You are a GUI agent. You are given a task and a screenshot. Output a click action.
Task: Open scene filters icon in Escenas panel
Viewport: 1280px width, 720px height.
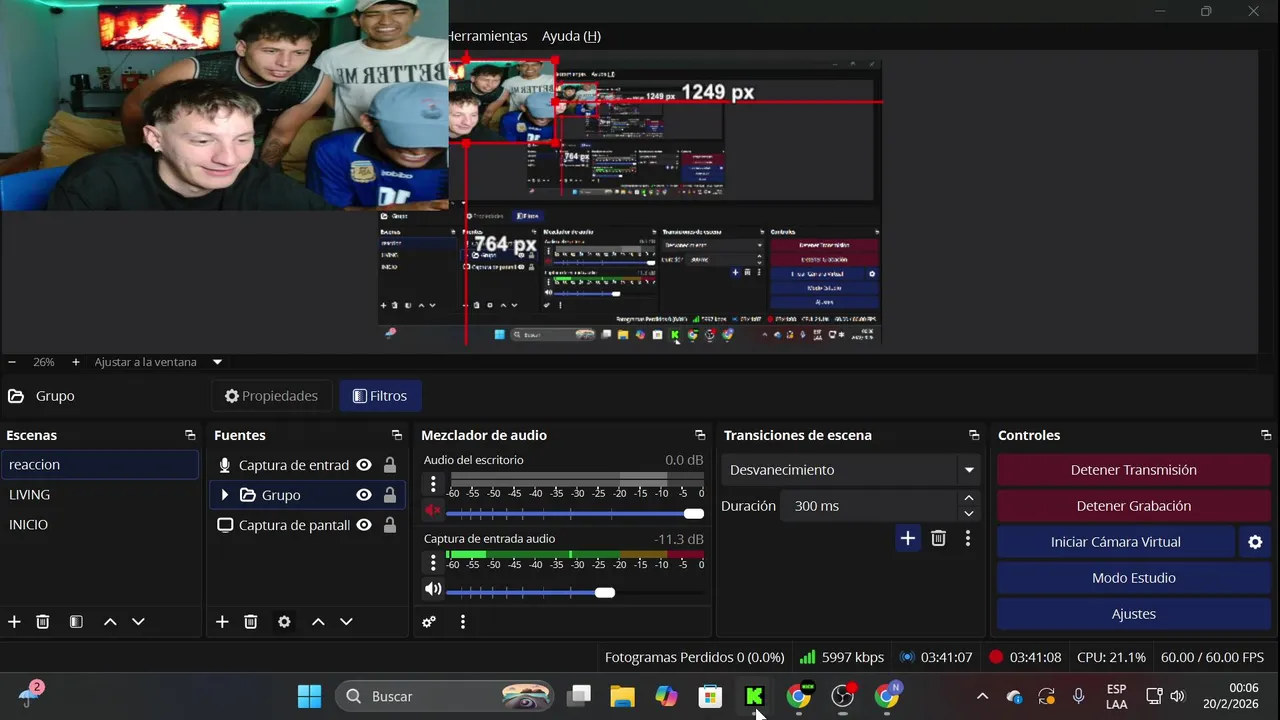(x=76, y=622)
